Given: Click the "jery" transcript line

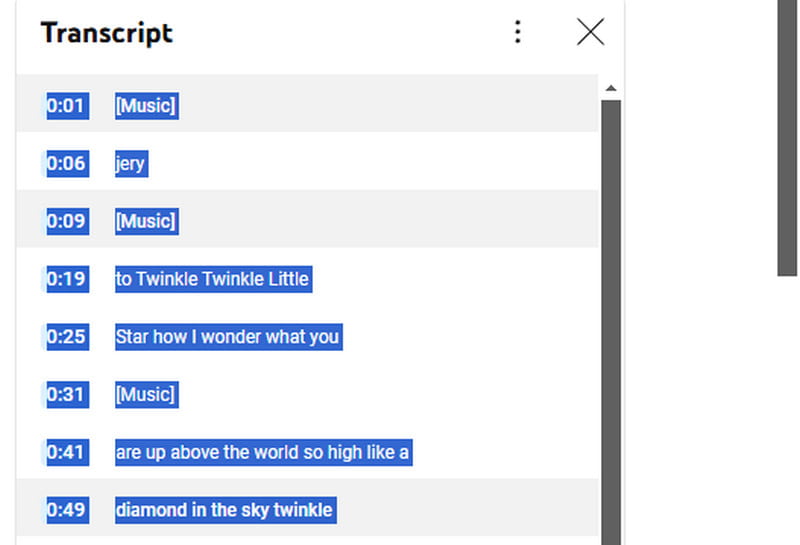Looking at the screenshot, I should tap(130, 163).
